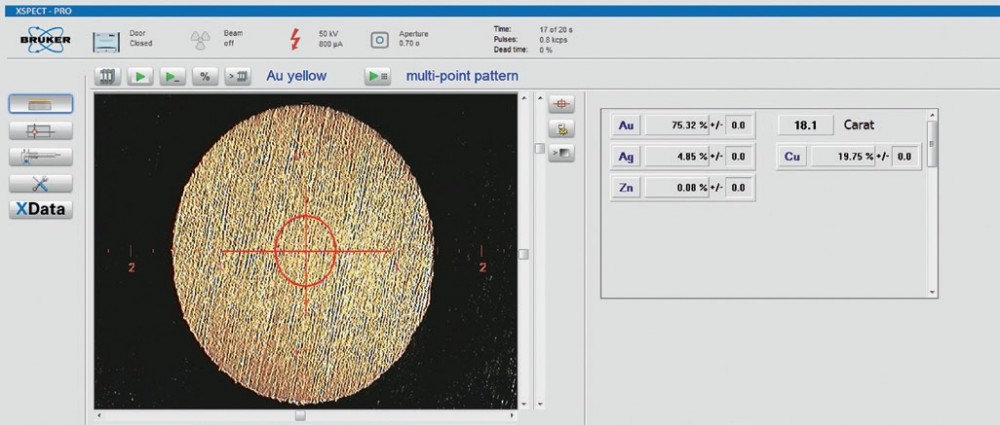Screen dimensions: 1000x425
Task: Open the wrench and screwdriver settings
Action: click(x=41, y=183)
